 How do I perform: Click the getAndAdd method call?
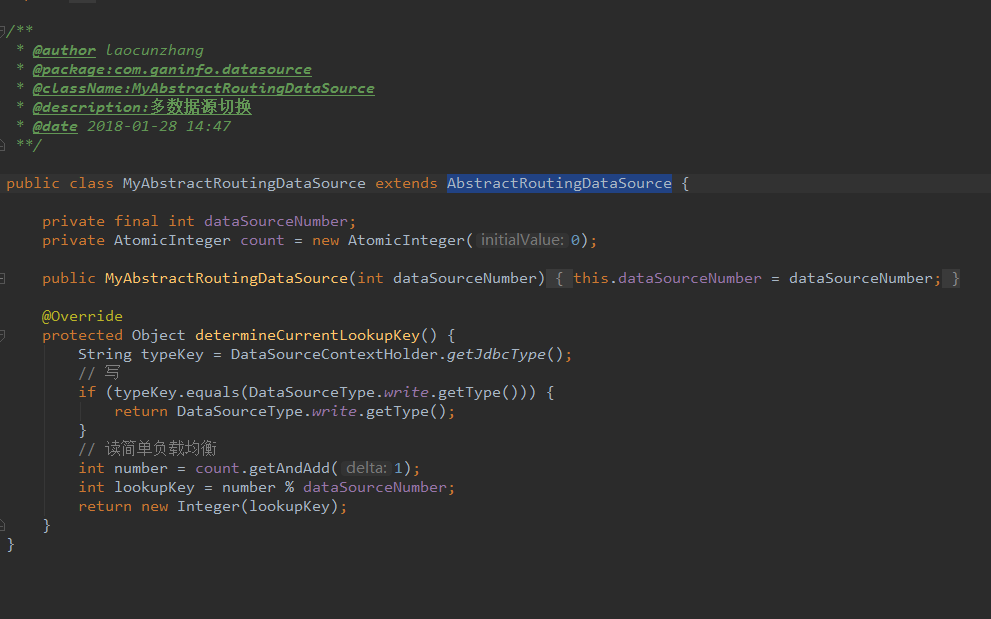289,468
